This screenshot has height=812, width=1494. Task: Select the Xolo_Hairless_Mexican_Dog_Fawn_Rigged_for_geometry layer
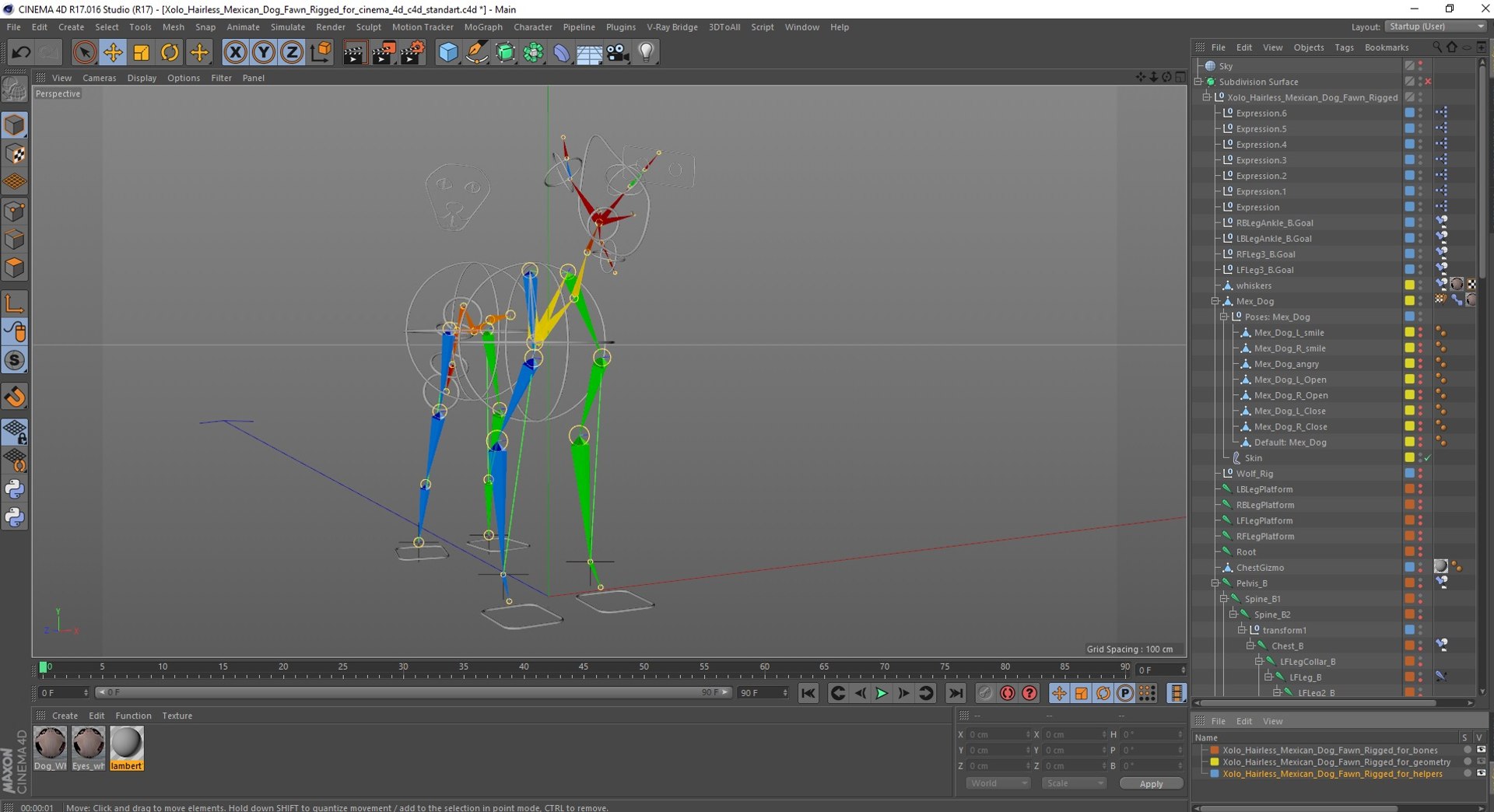coord(1336,762)
